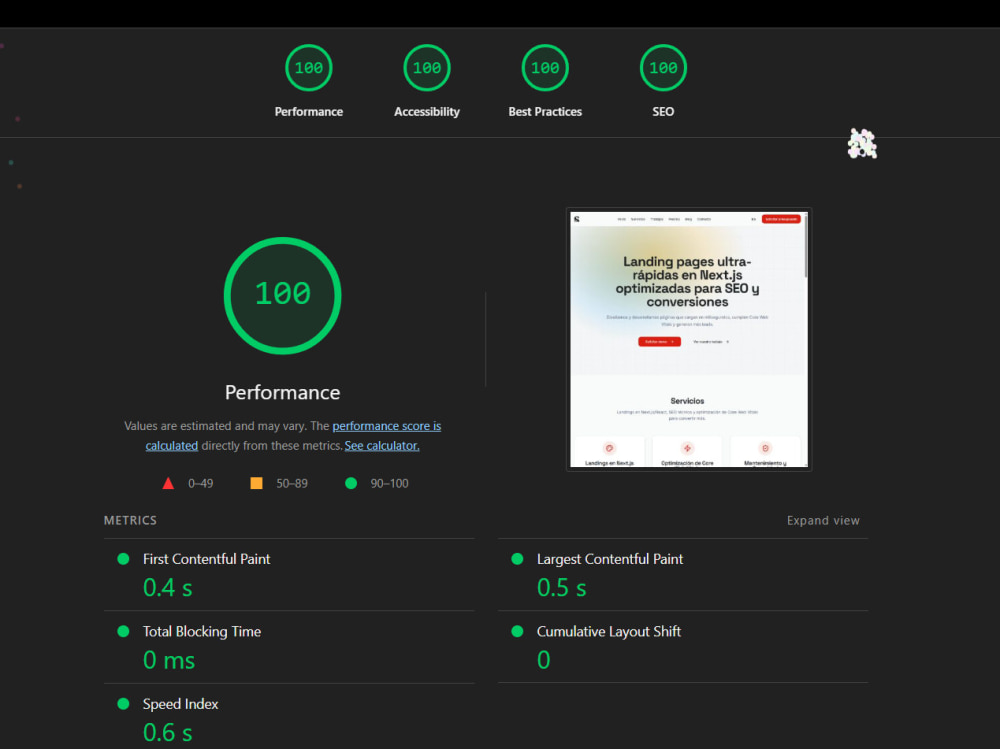The image size is (1000, 749).
Task: Click the SEO score gauge
Action: click(x=663, y=68)
